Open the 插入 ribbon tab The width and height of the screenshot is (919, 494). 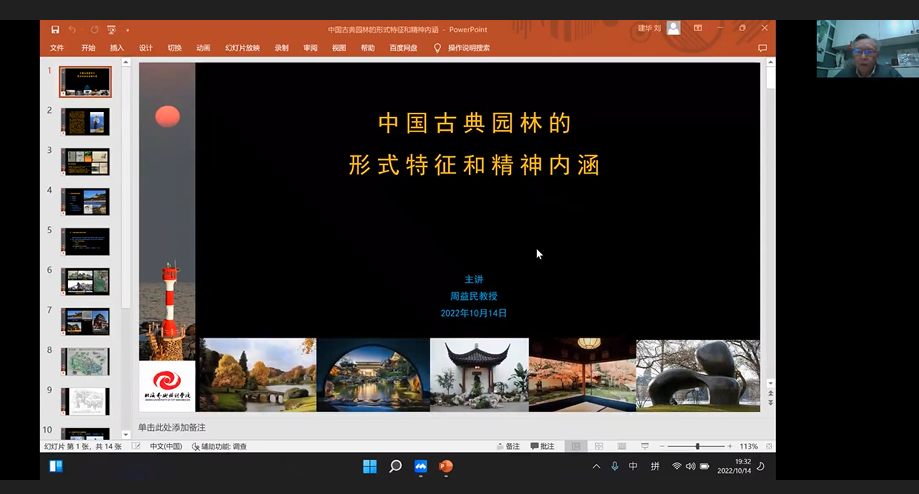(117, 47)
